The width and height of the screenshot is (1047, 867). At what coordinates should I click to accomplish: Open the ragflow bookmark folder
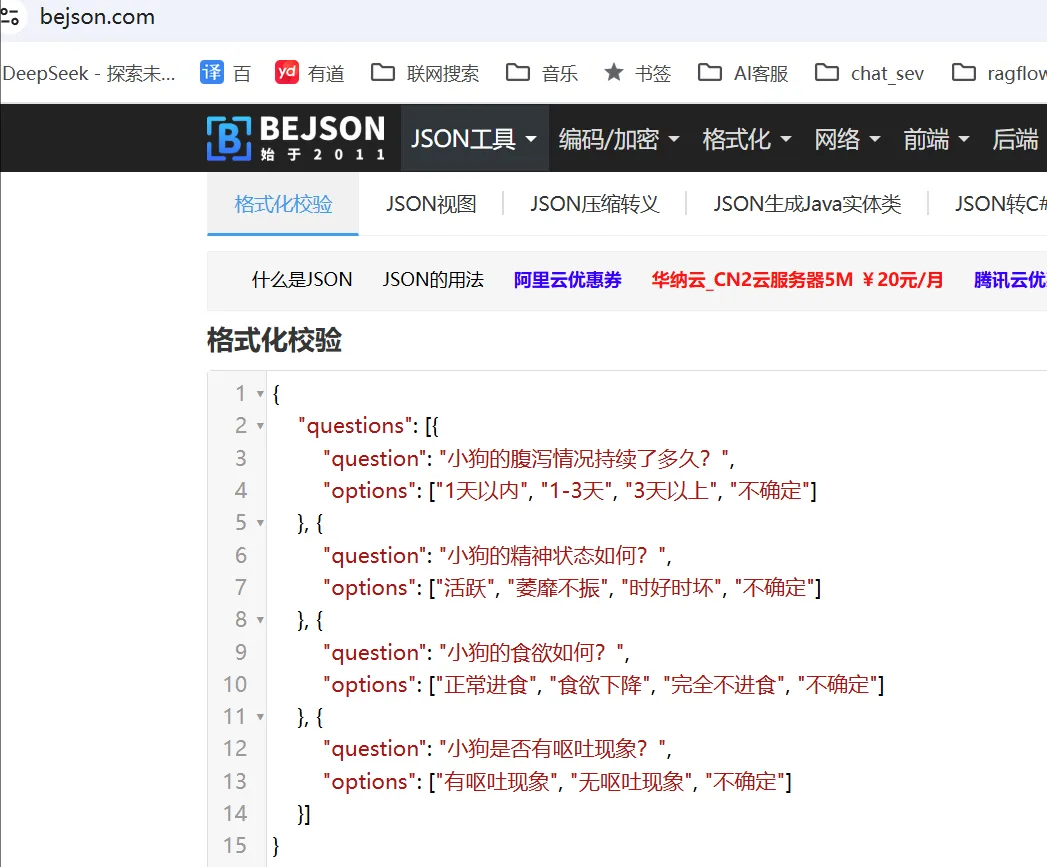[999, 73]
